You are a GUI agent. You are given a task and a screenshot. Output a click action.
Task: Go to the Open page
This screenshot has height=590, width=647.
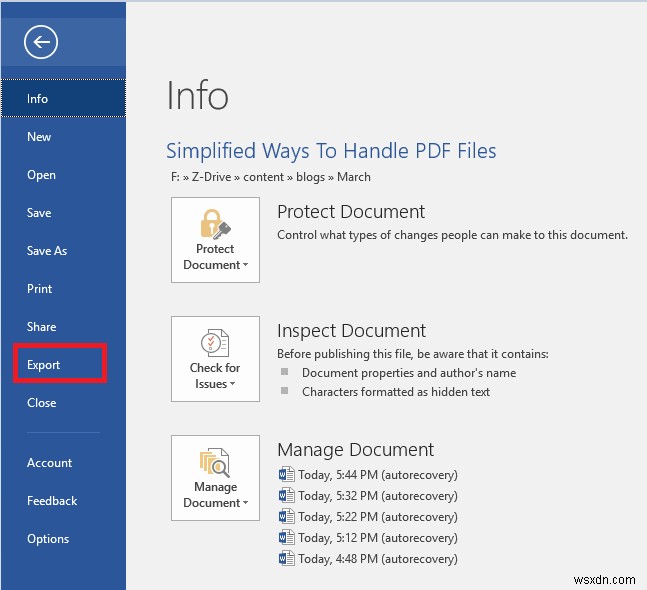[x=63, y=175]
